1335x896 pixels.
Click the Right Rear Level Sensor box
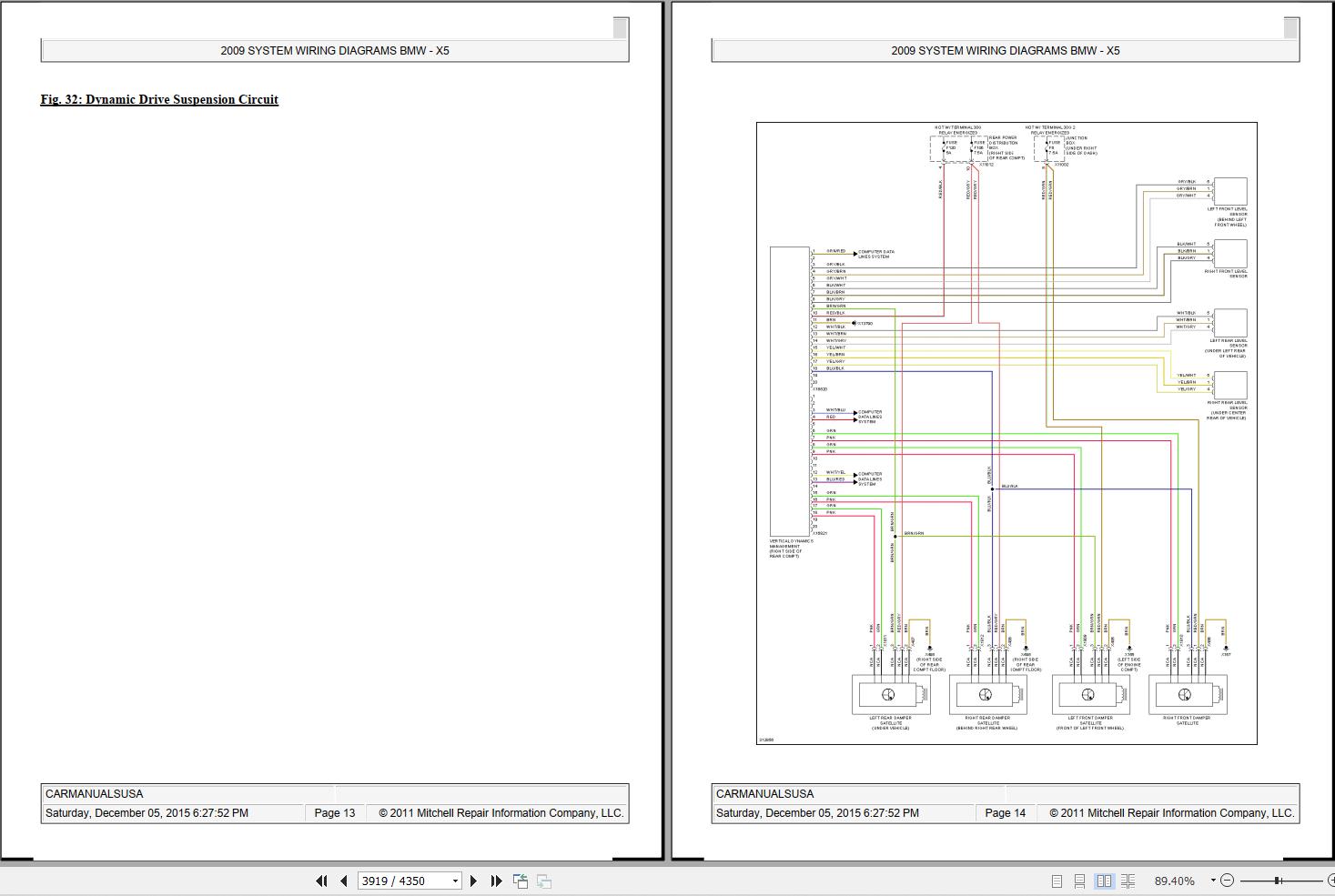(x=1230, y=385)
